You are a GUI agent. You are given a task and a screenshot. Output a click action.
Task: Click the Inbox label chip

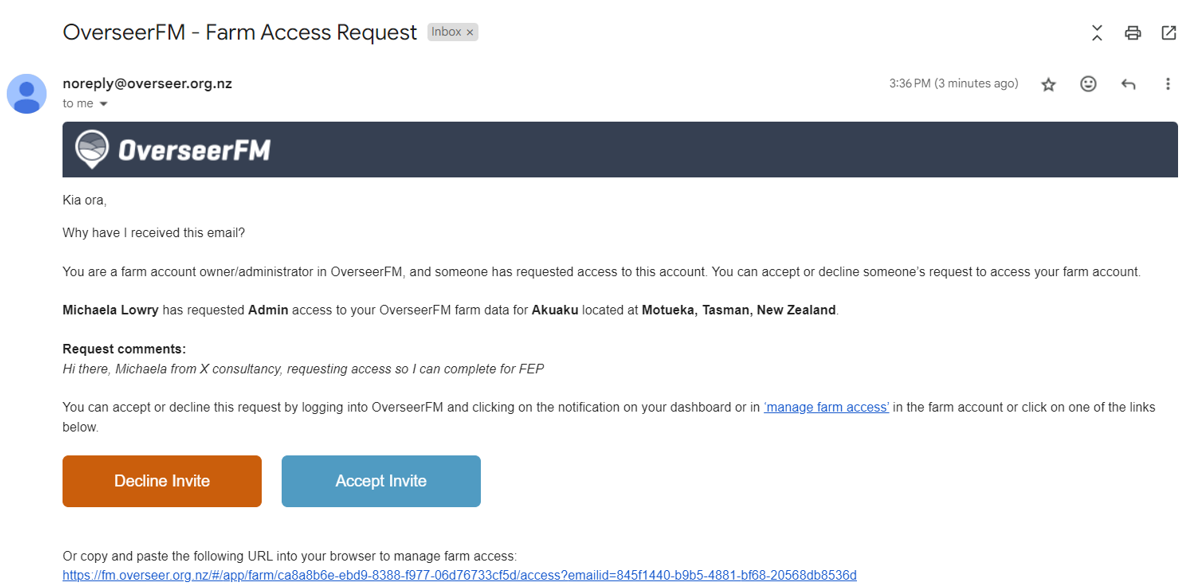coord(452,32)
